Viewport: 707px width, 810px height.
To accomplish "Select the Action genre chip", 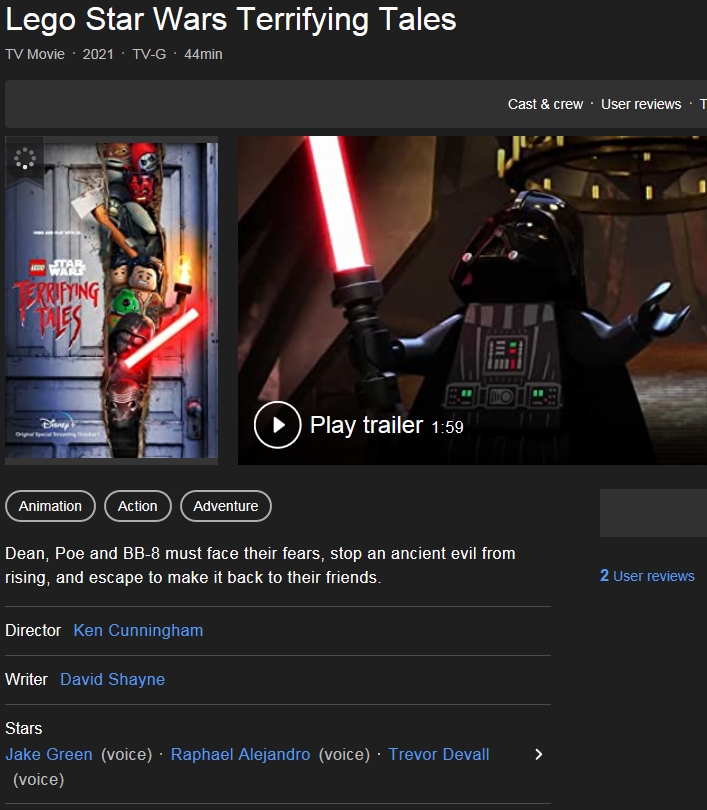I will coord(138,506).
